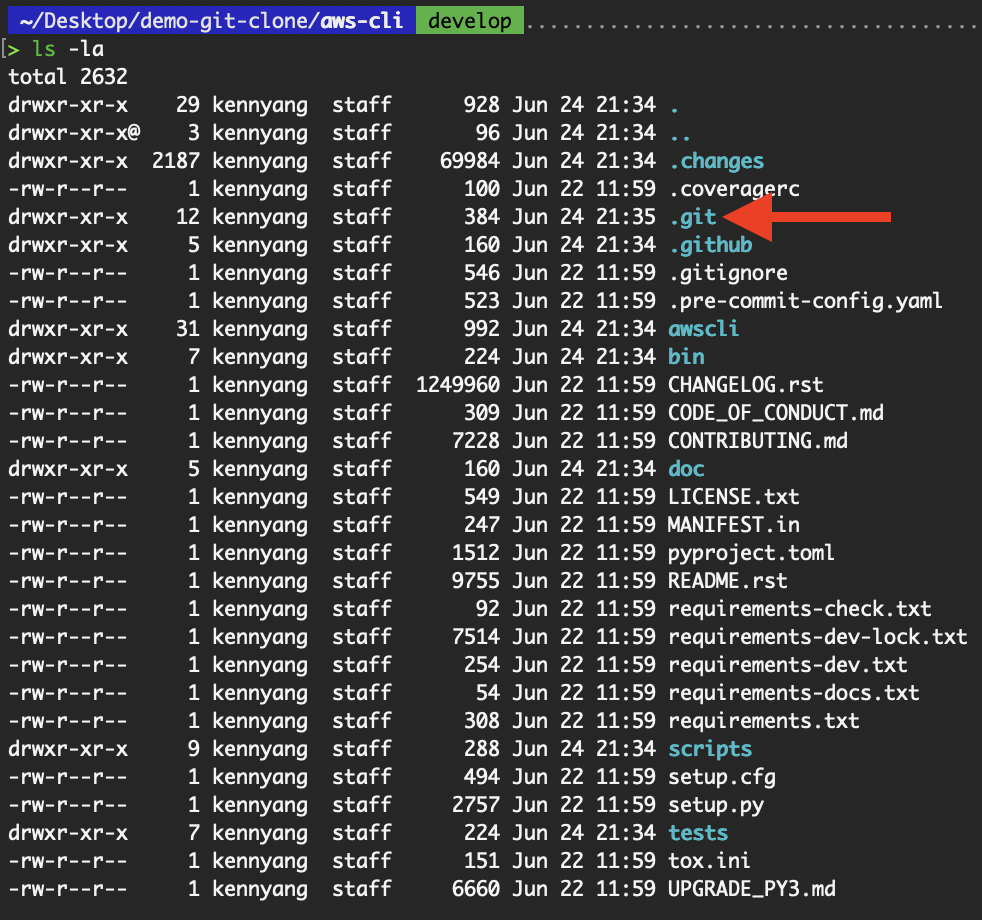982x920 pixels.
Task: Click the README.rst file name
Action: click(x=728, y=581)
